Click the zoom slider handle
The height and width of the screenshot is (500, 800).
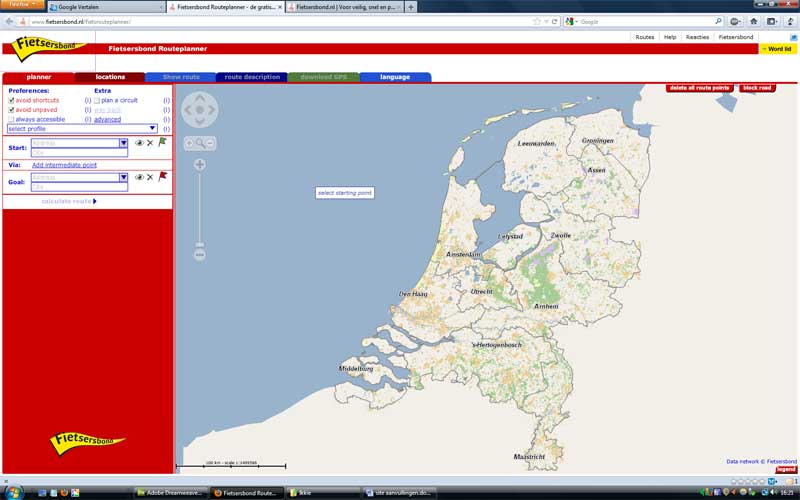pos(199,245)
